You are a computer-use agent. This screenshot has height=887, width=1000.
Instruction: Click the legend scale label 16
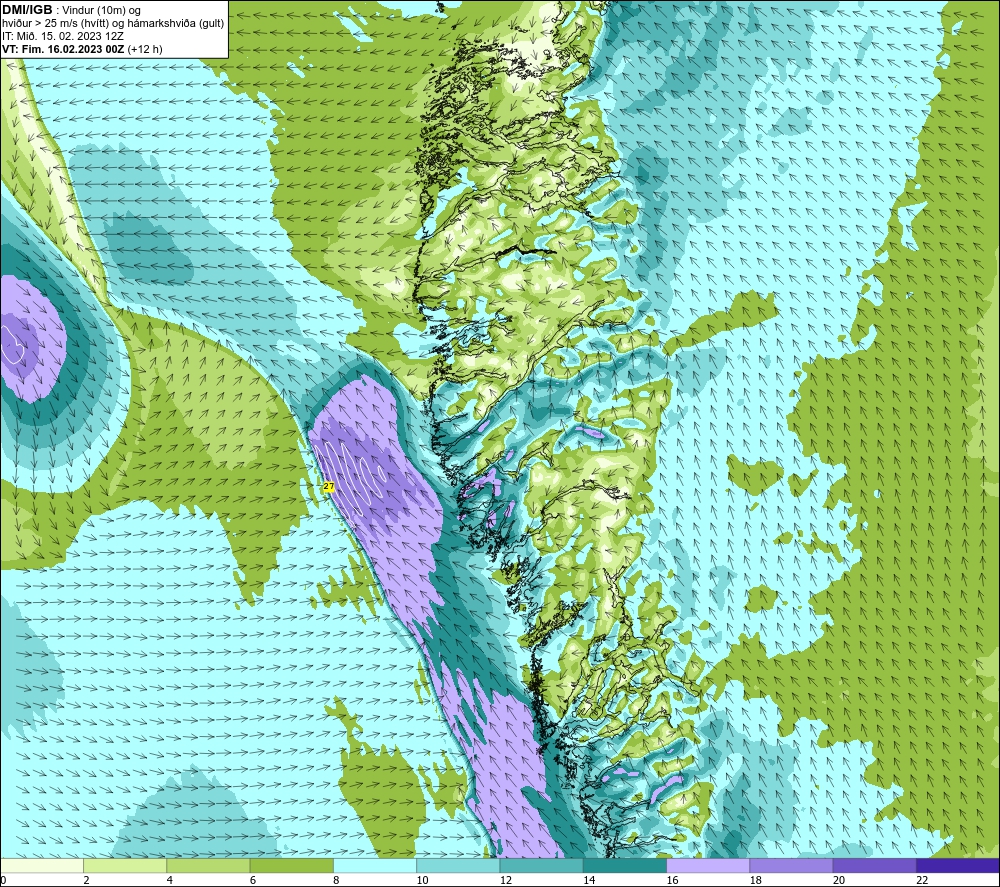[672, 880]
